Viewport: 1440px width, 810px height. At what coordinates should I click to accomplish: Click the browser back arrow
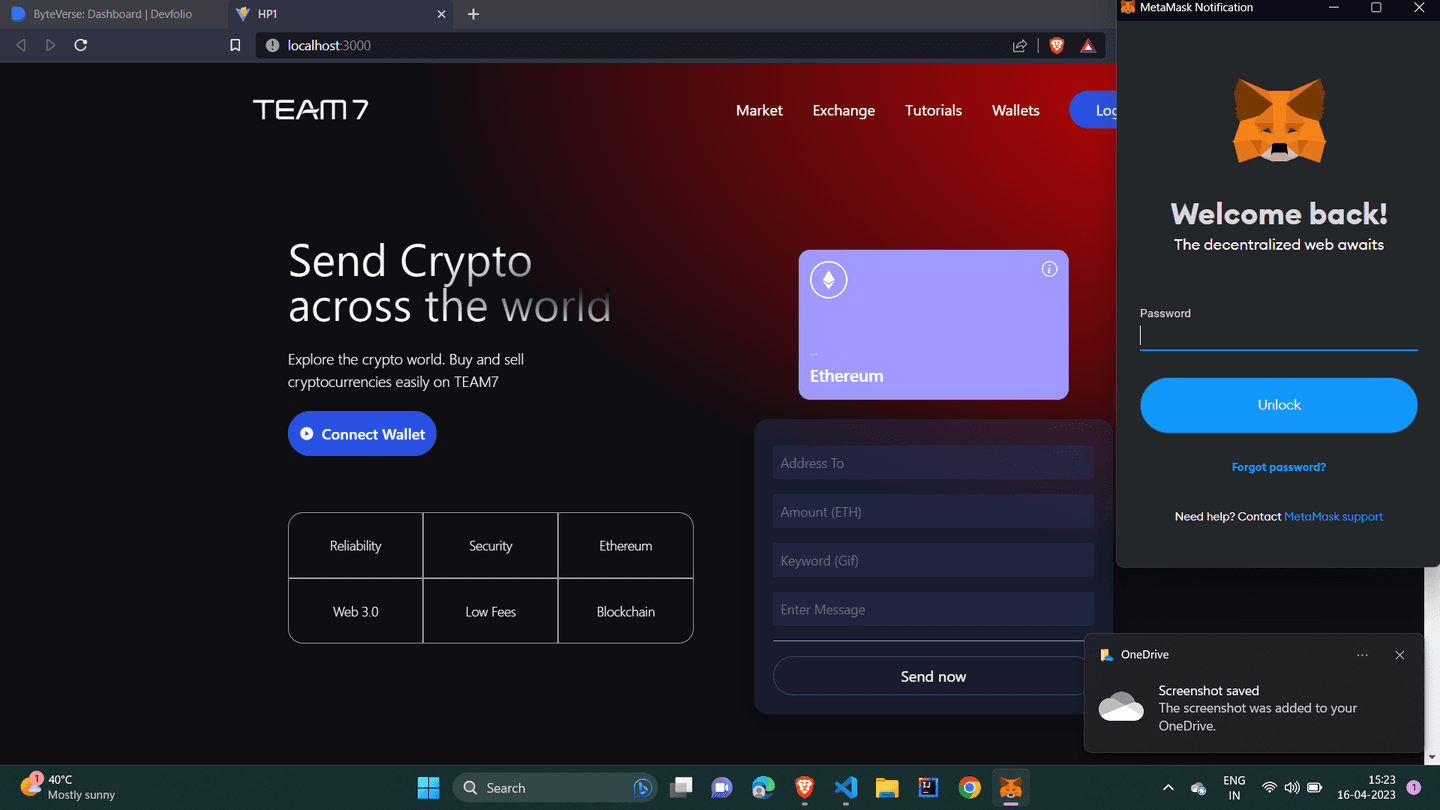(21, 45)
